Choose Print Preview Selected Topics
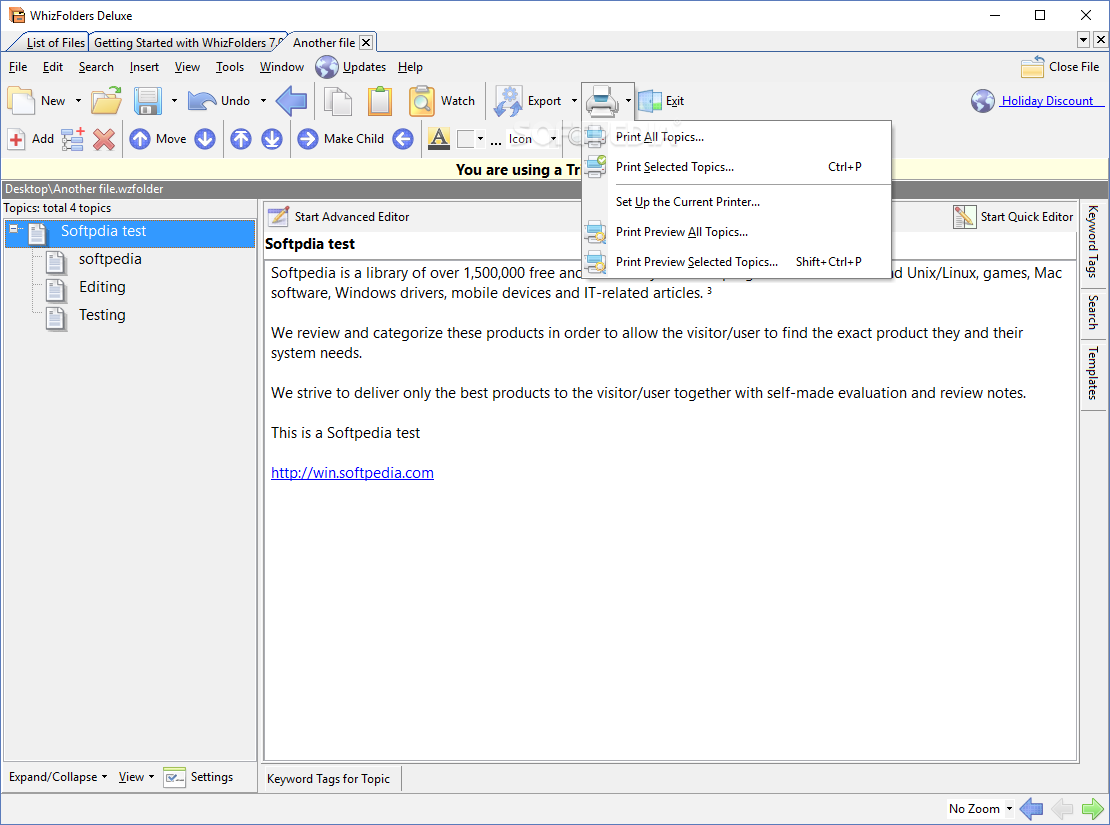Screen dimensions: 1110x825 (x=736, y=261)
